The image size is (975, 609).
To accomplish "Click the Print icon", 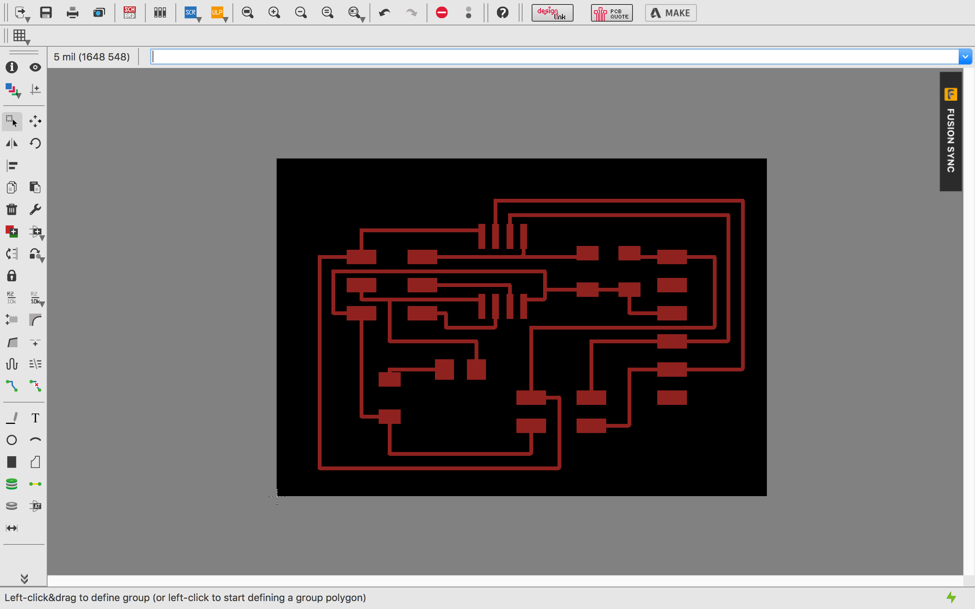I will pyautogui.click(x=72, y=12).
